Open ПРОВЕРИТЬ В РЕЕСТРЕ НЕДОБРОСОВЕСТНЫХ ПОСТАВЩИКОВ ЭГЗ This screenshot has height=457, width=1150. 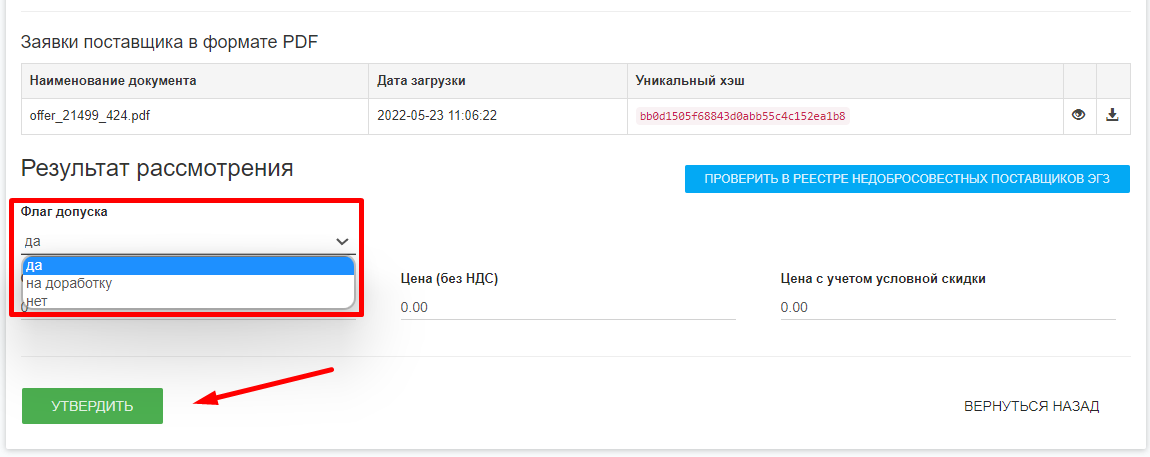[906, 179]
